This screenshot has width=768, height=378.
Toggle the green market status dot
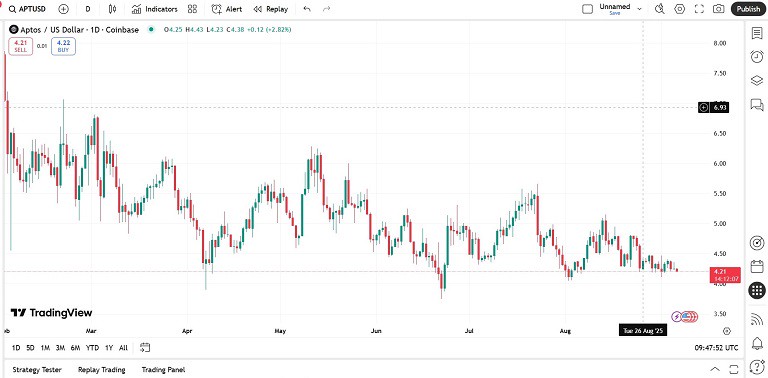point(151,29)
